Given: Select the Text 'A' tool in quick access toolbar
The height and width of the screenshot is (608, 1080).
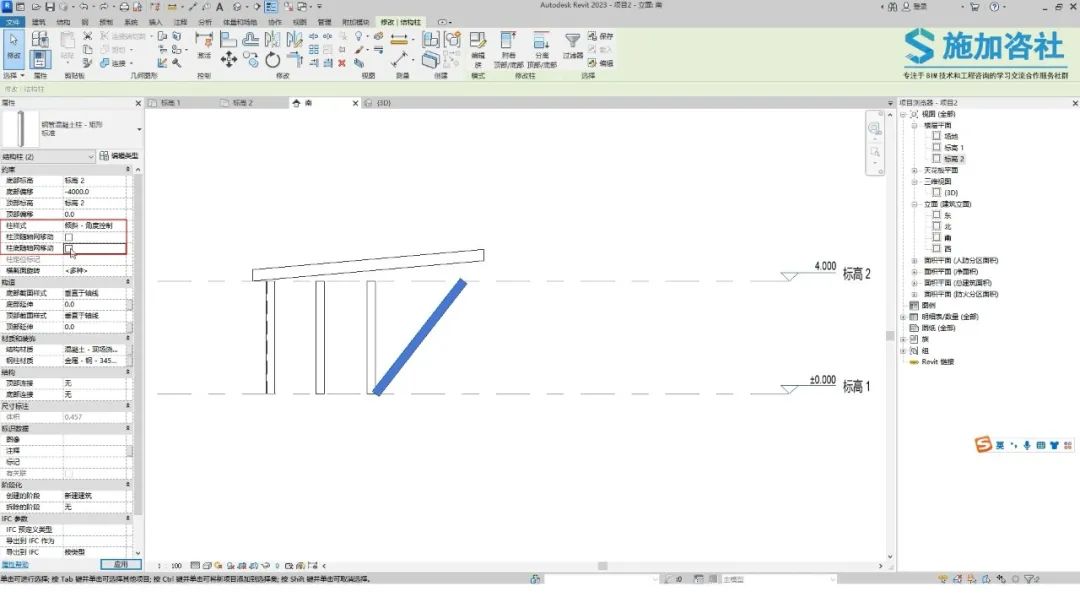Looking at the screenshot, I should tap(220, 7).
